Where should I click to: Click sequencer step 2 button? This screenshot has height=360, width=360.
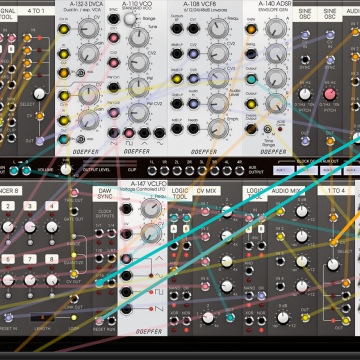[8, 206]
